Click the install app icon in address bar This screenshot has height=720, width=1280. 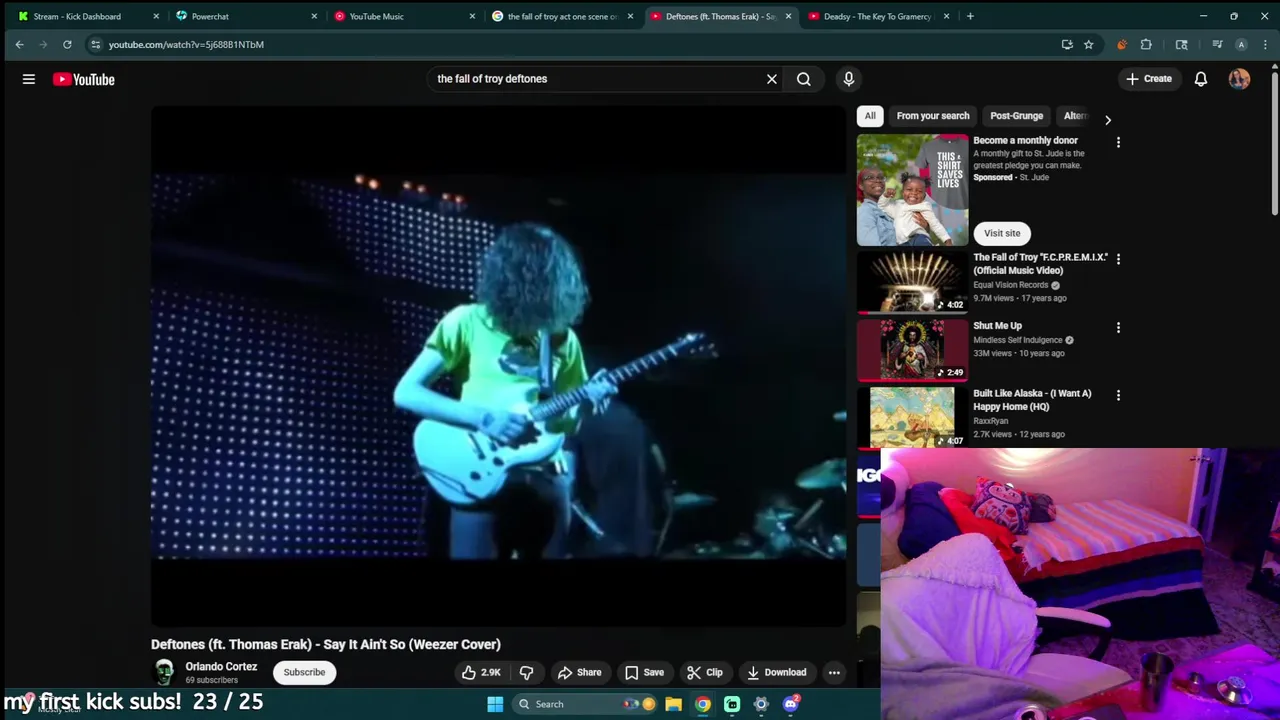point(1067,44)
